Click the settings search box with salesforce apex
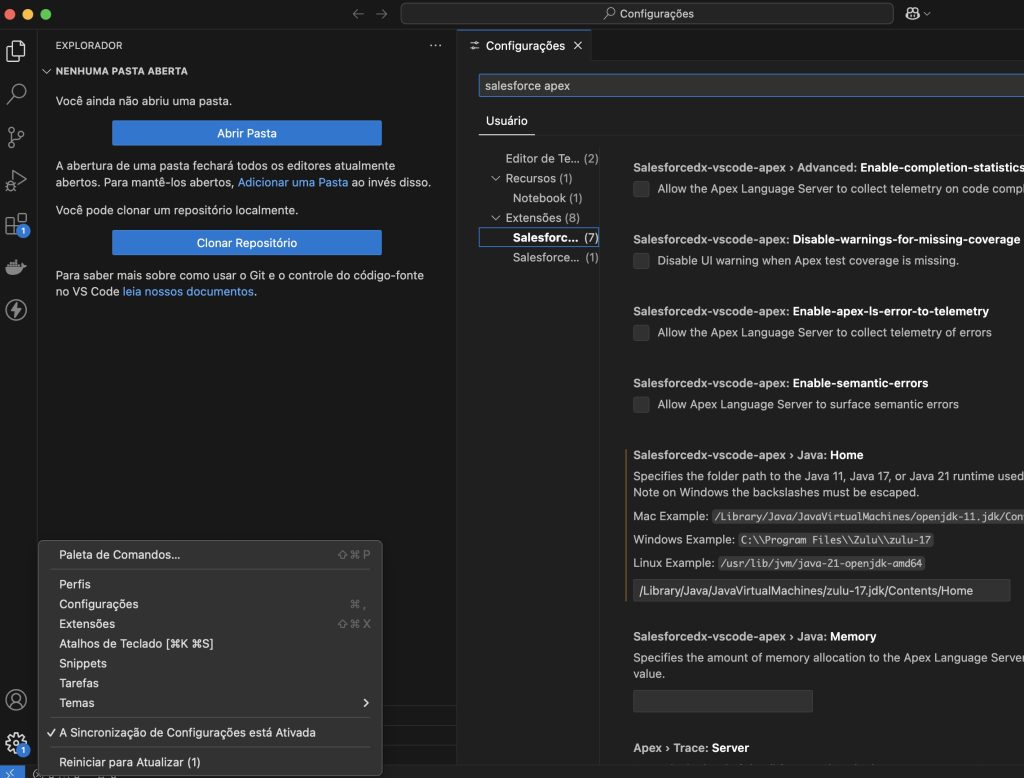Viewport: 1024px width, 778px height. click(751, 86)
